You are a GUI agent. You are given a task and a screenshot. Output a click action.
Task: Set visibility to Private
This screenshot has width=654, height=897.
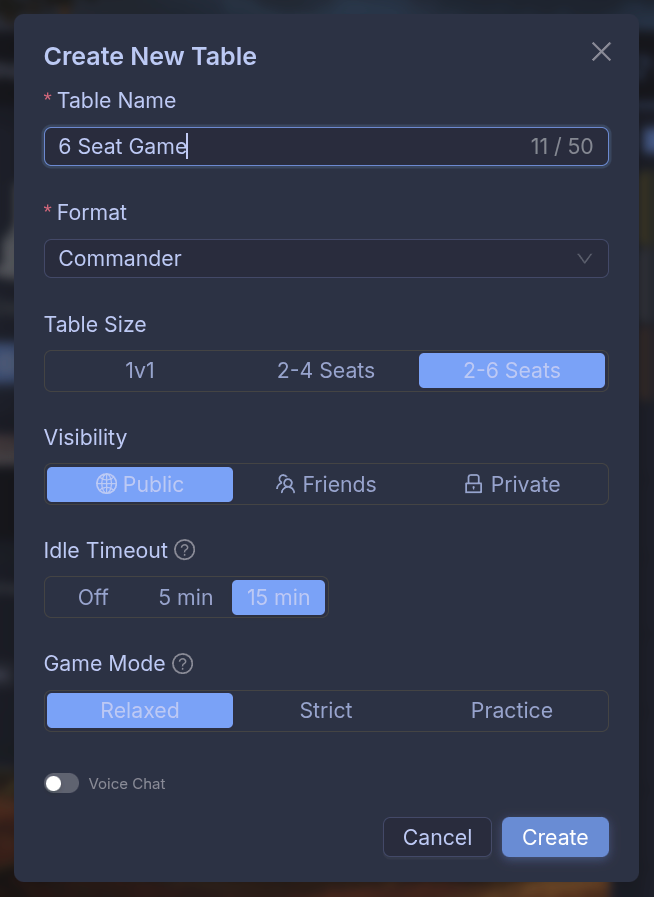[x=512, y=485]
